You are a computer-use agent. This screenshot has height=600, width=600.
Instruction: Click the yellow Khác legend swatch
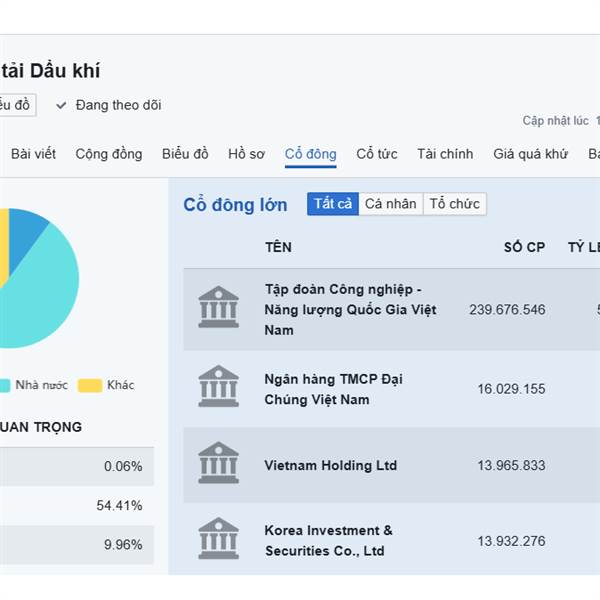90,385
